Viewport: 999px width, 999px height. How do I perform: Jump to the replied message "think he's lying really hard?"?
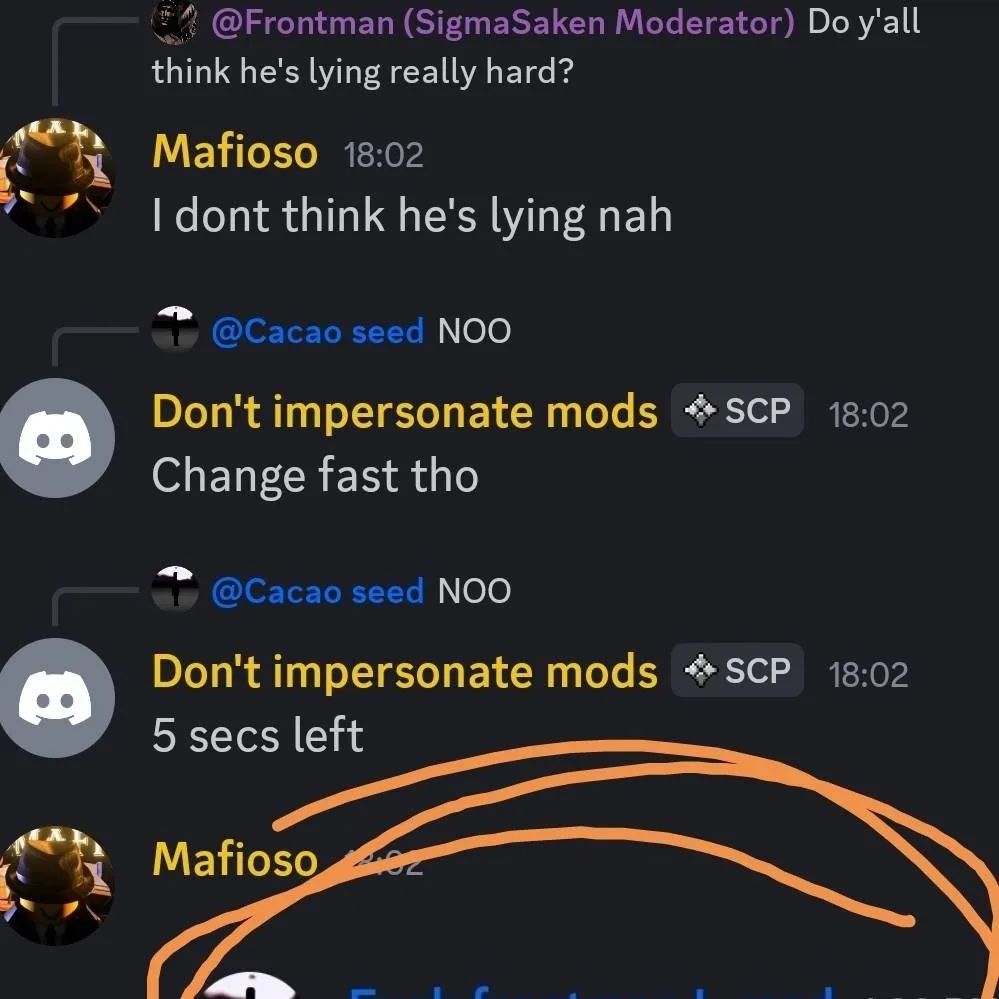point(363,71)
